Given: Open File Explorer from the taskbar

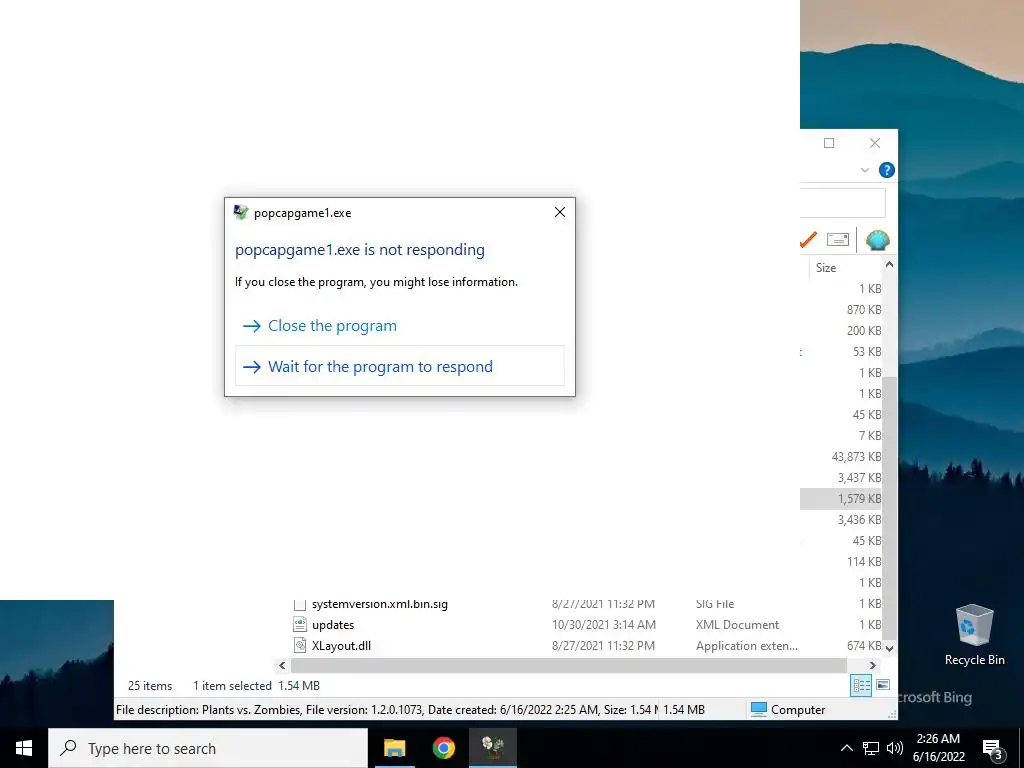Looking at the screenshot, I should [394, 748].
